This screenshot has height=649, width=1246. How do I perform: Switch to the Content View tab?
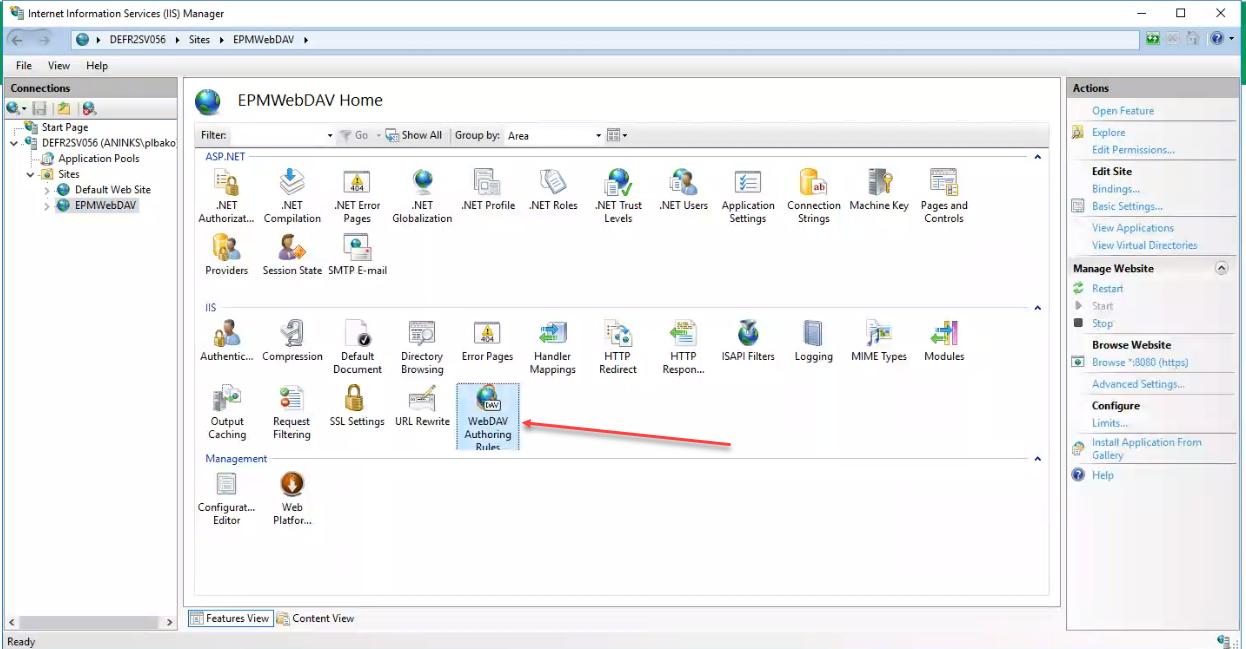click(316, 618)
